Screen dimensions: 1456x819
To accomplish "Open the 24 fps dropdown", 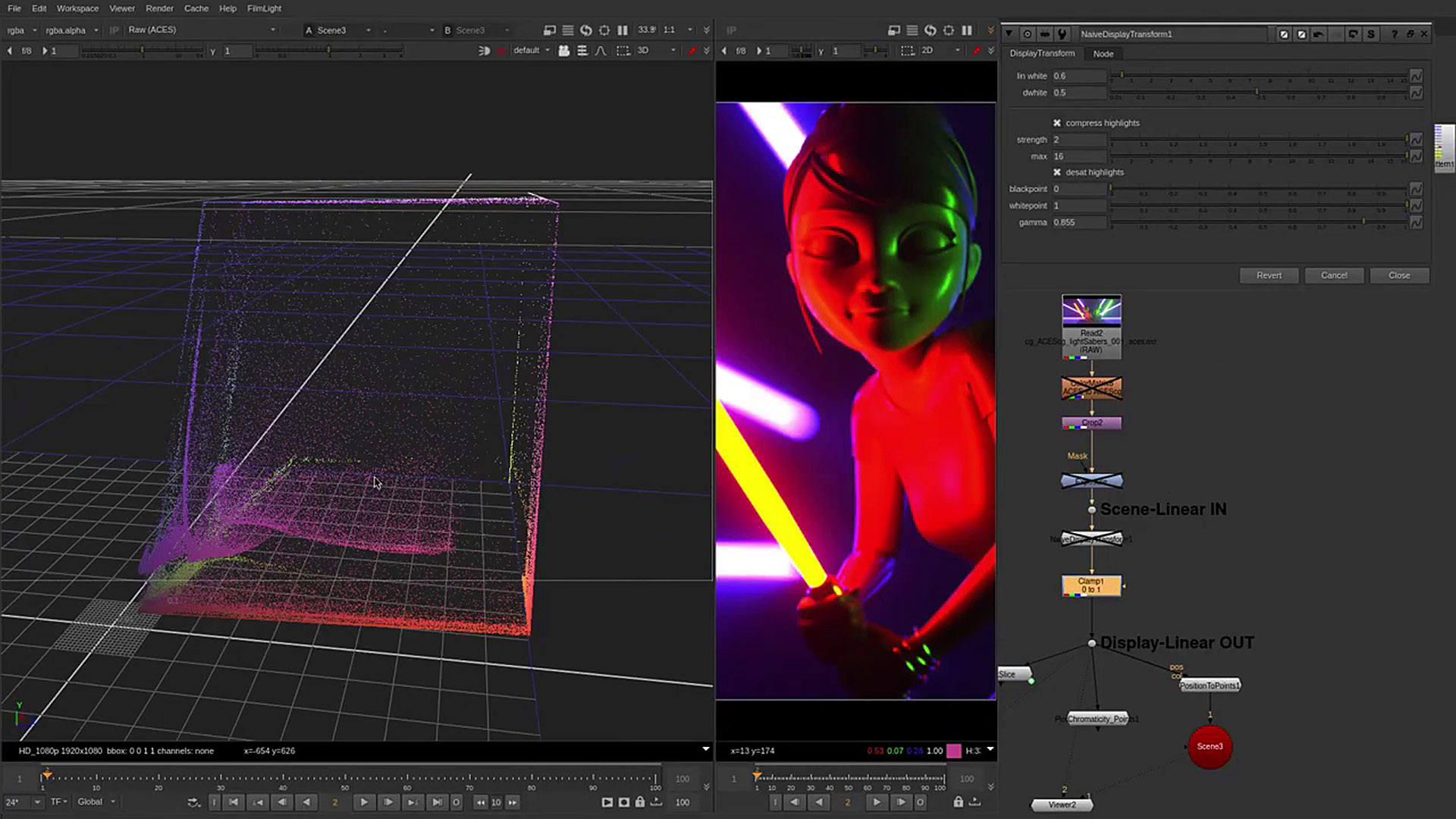I will coord(22,802).
